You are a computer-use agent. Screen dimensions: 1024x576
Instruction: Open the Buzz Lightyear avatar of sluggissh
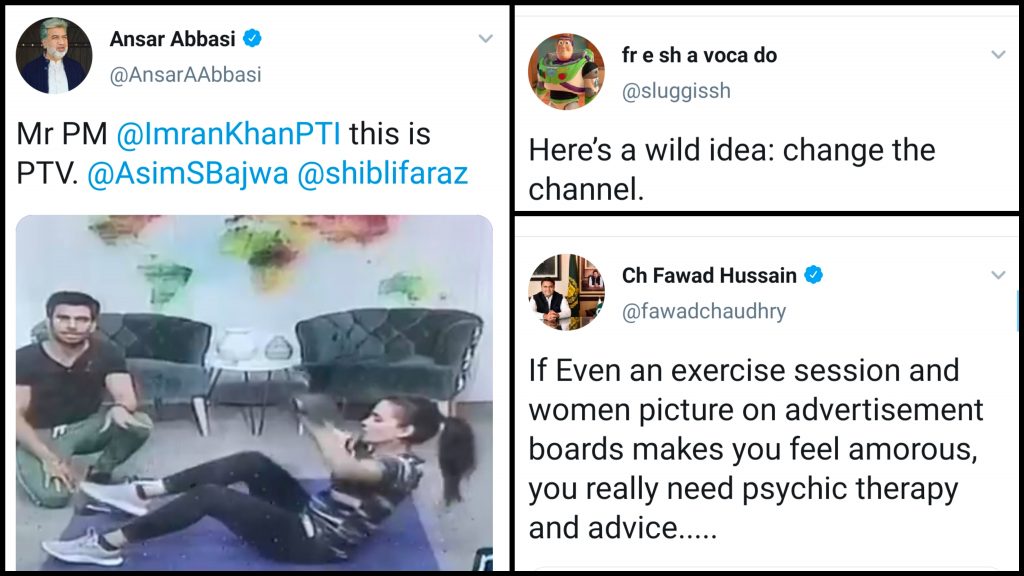566,71
